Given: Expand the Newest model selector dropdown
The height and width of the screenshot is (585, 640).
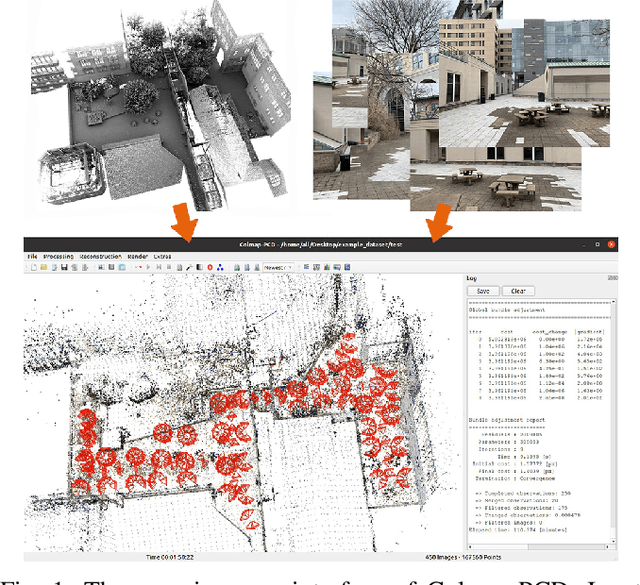Looking at the screenshot, I should [278, 268].
